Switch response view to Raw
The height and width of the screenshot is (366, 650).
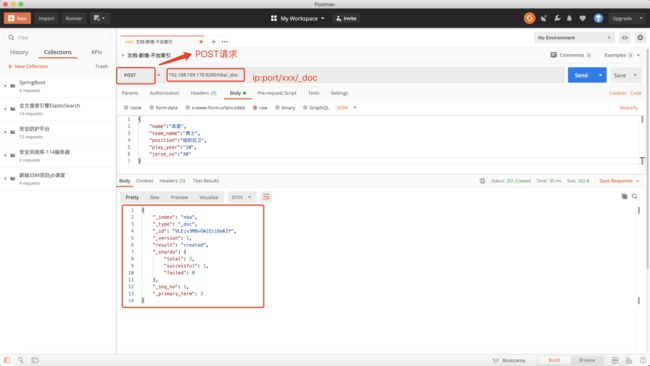155,197
